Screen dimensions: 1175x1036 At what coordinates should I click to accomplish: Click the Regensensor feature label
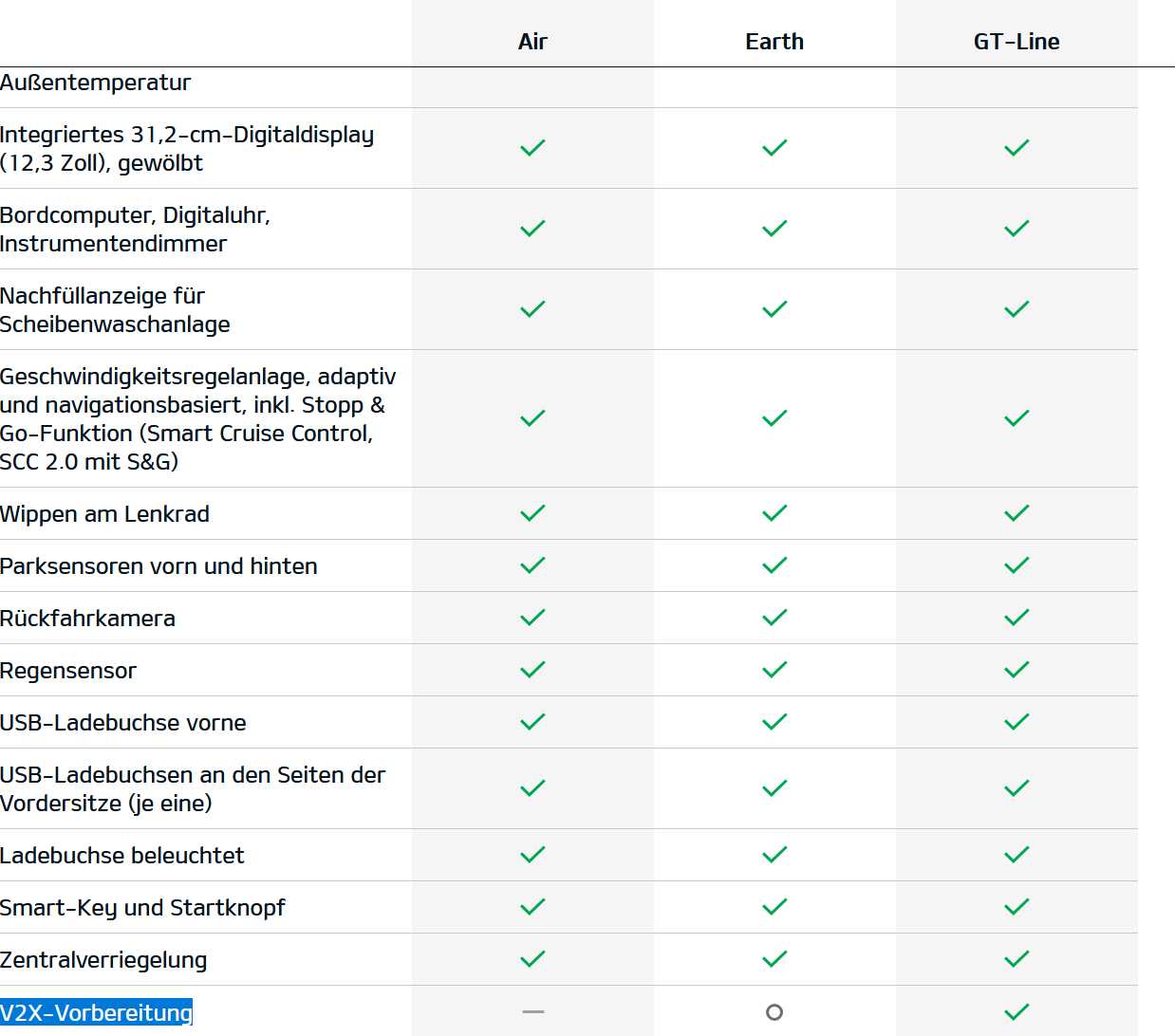68,671
